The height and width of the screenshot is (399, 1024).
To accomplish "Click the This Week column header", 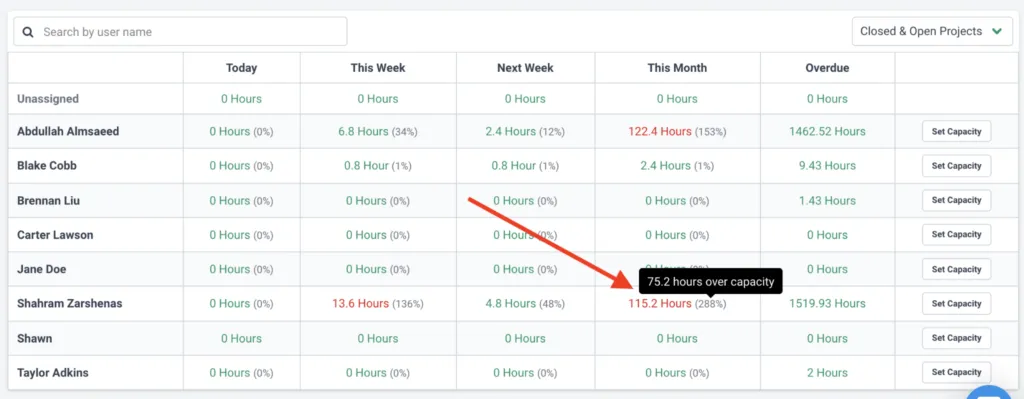I will pos(378,68).
